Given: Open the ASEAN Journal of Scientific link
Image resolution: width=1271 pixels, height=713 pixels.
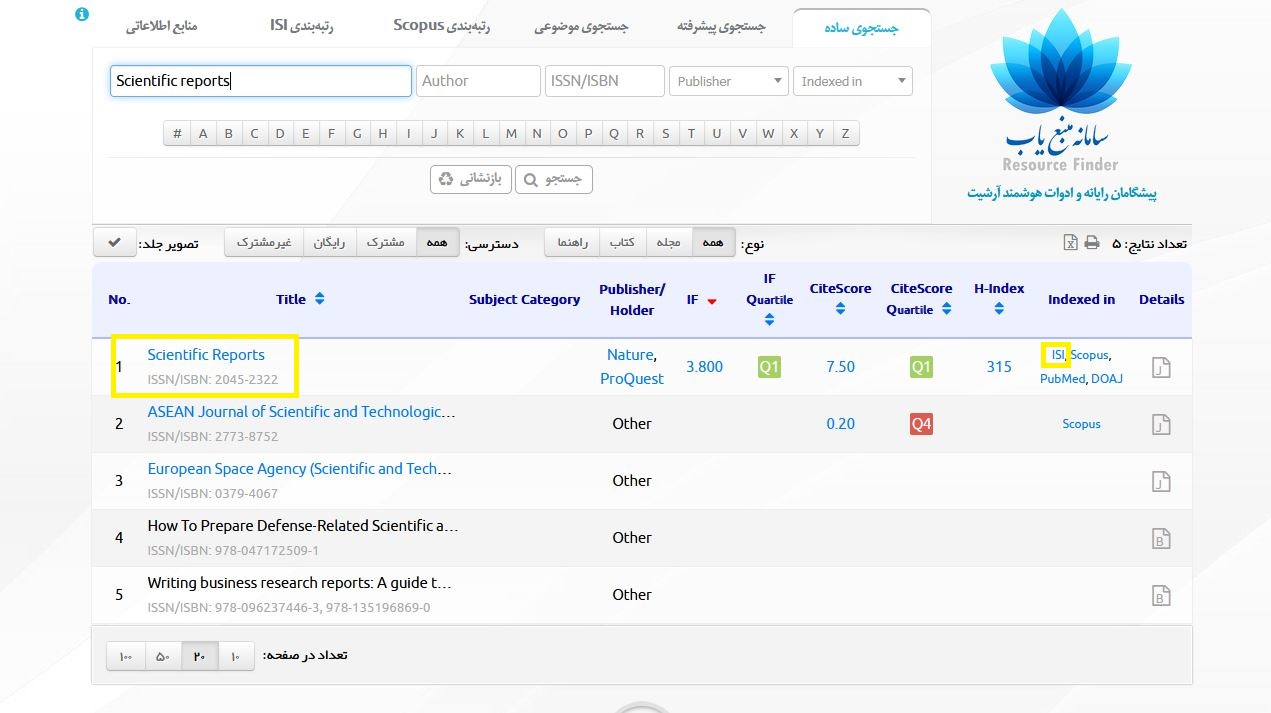Looking at the screenshot, I should (301, 411).
